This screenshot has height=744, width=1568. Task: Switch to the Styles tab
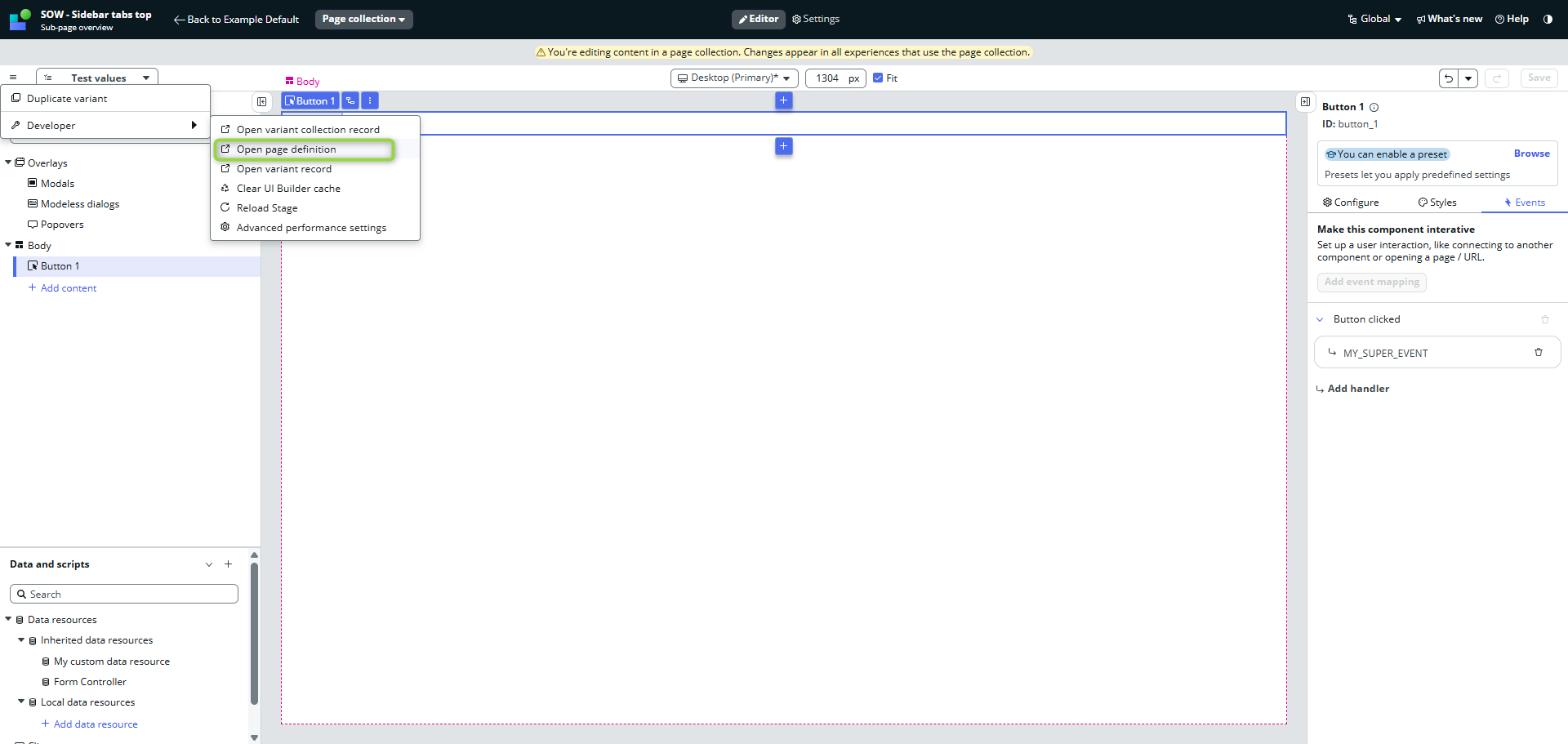click(x=1437, y=203)
